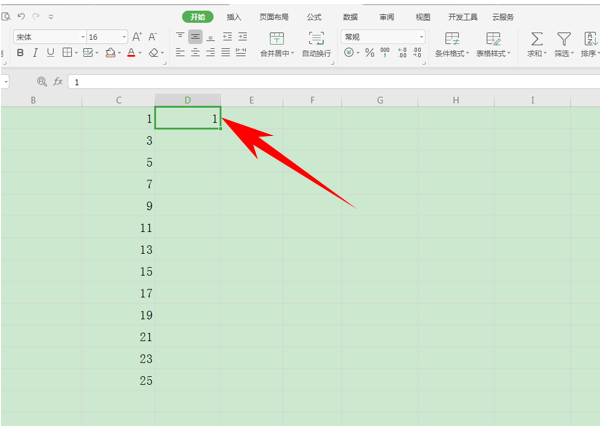Increase font size with A+ icon
Image resolution: width=600 pixels, height=426 pixels.
coord(137,37)
